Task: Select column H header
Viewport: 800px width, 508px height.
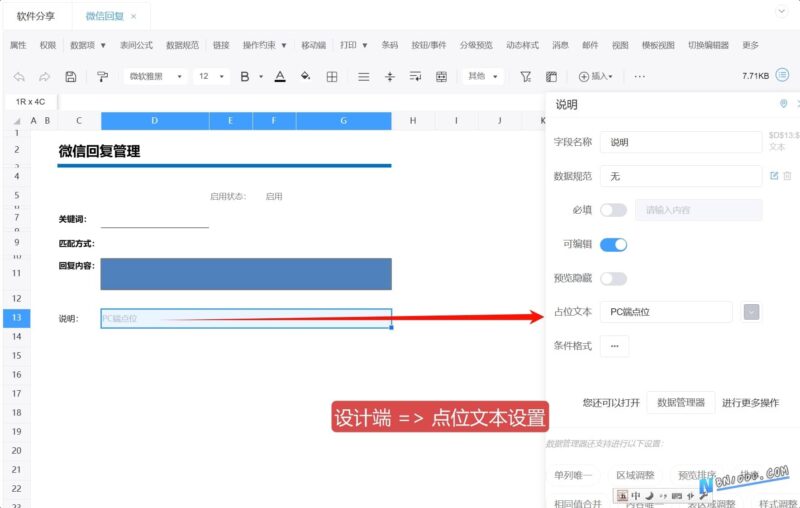Action: coord(413,121)
